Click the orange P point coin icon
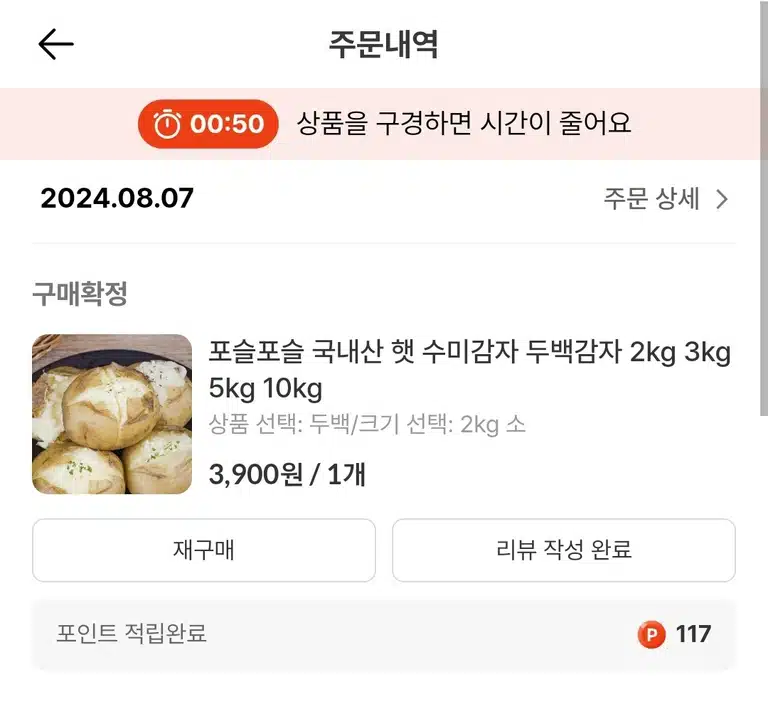This screenshot has width=768, height=704. point(651,634)
